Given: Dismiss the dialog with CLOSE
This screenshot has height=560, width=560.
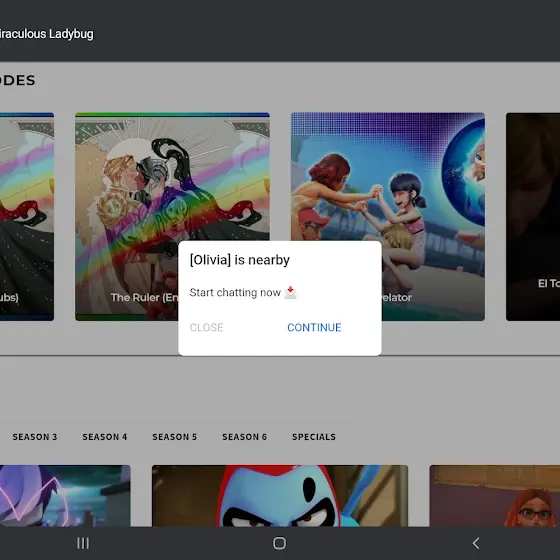Looking at the screenshot, I should click(x=206, y=327).
